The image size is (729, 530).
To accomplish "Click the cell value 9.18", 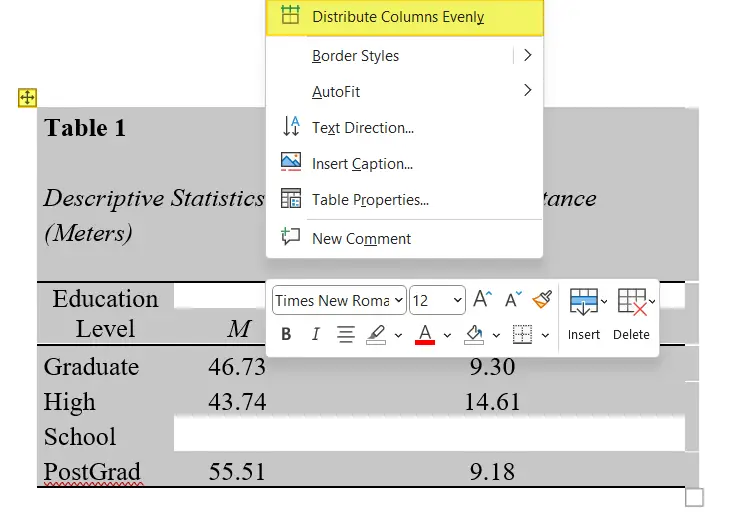I will [492, 472].
